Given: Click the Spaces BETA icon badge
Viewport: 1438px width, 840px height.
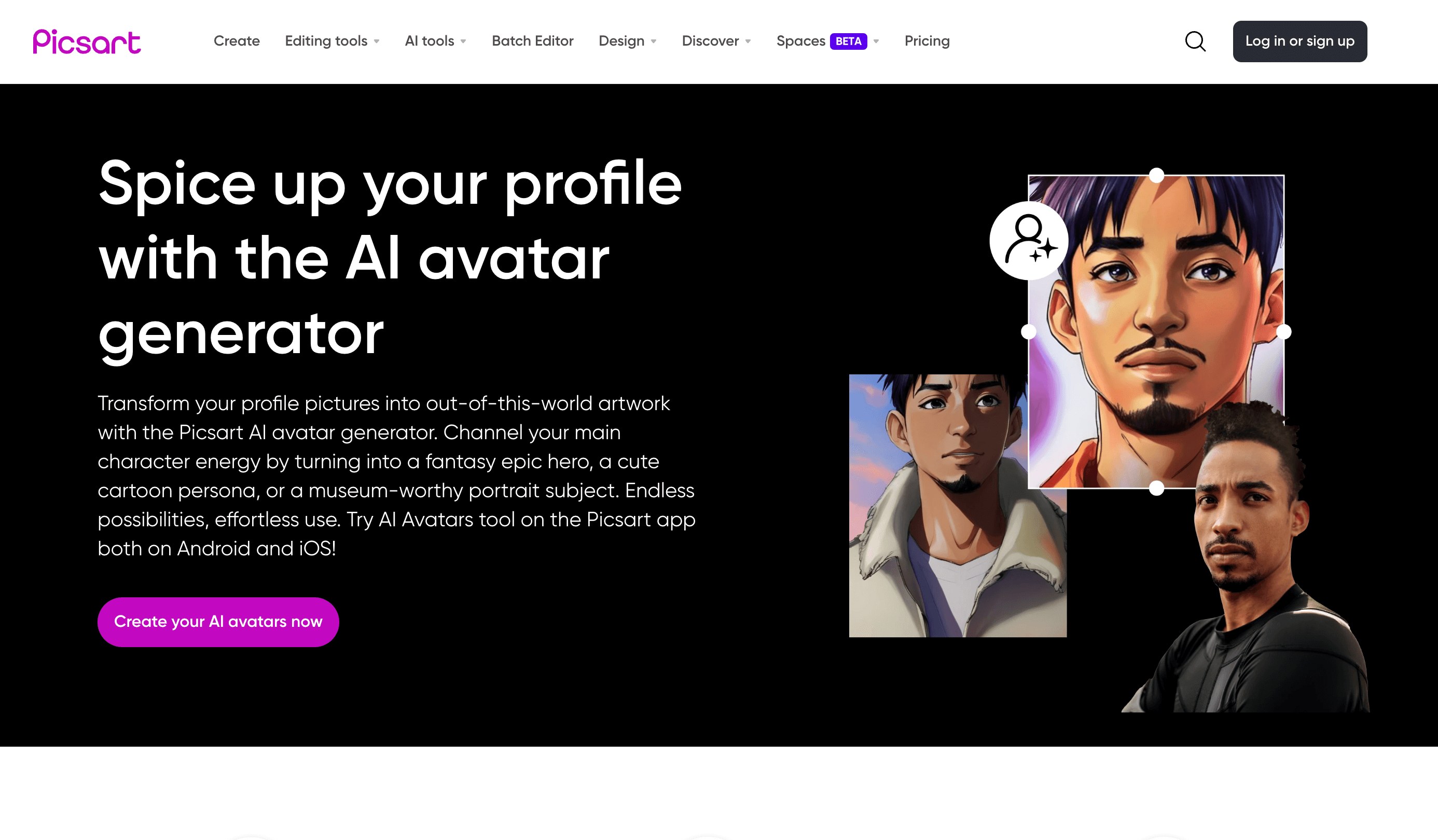Looking at the screenshot, I should pos(847,41).
